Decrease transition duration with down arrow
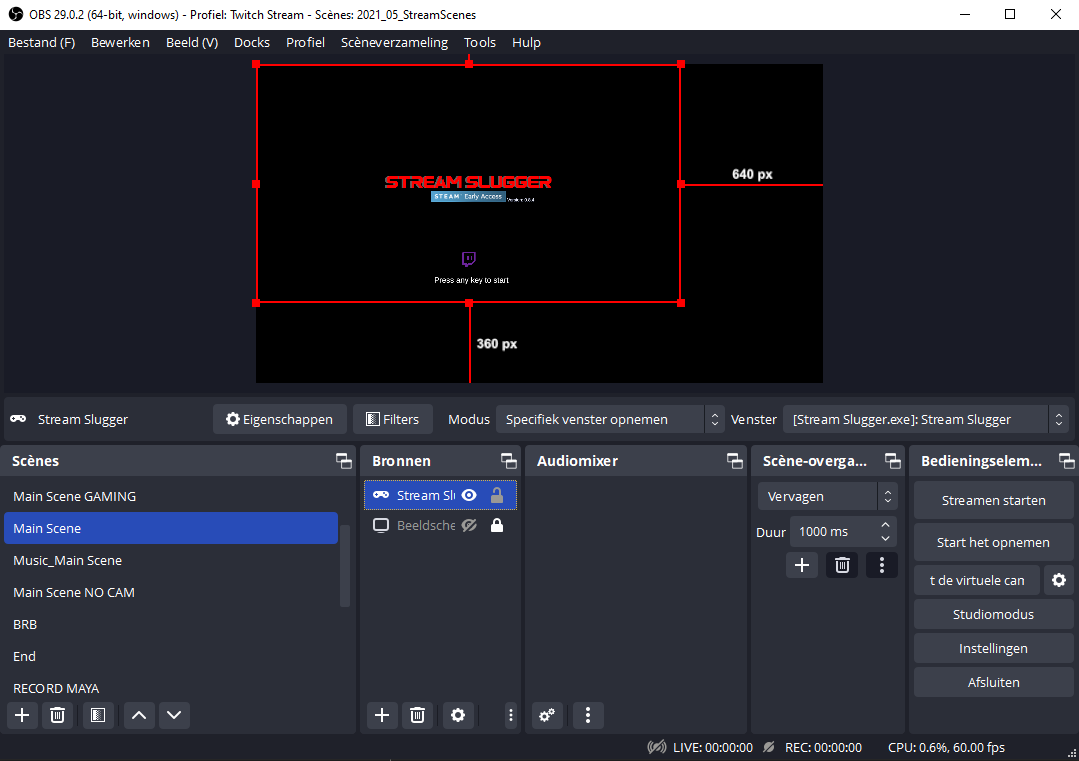Viewport: 1079px width, 761px height. [886, 539]
